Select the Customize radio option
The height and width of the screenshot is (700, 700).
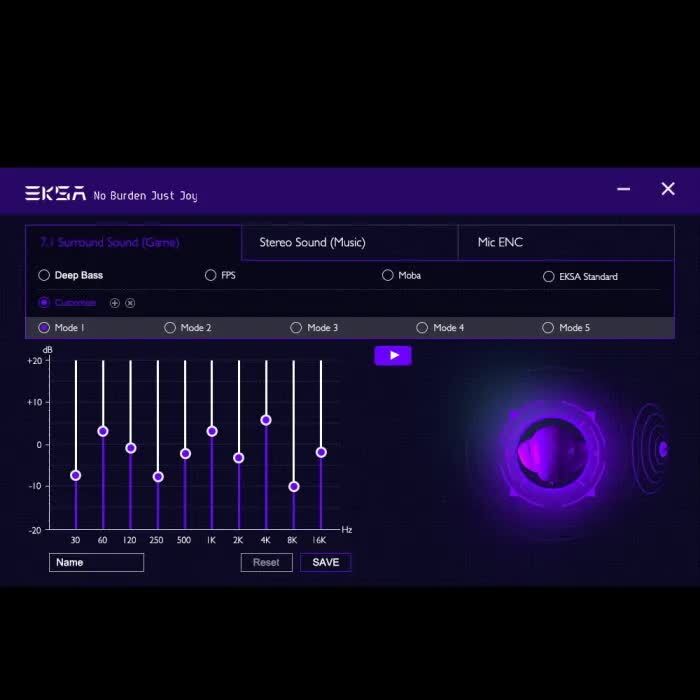[x=44, y=303]
